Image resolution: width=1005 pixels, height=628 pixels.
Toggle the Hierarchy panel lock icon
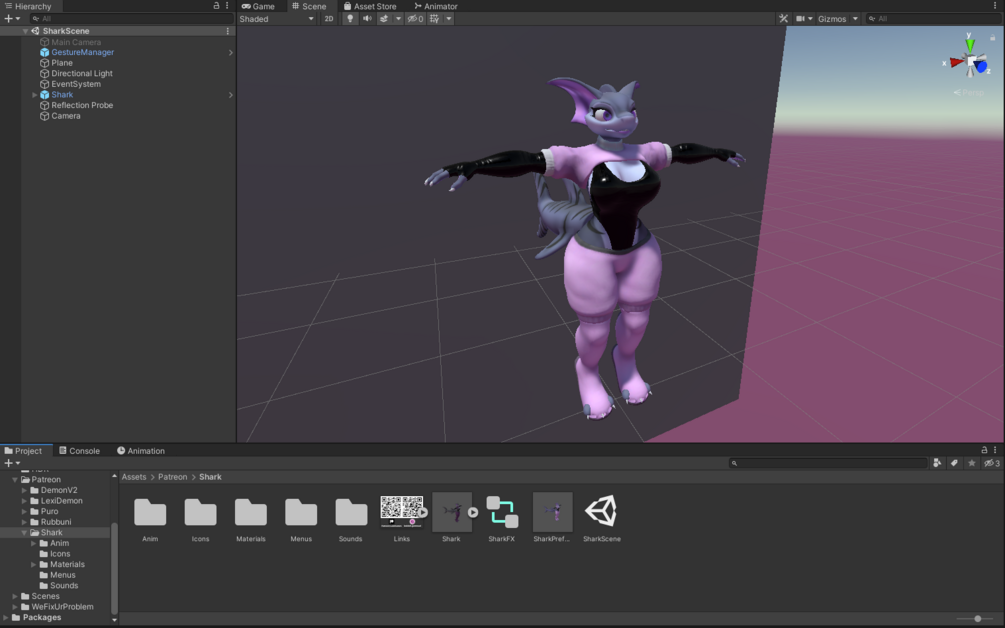216,6
